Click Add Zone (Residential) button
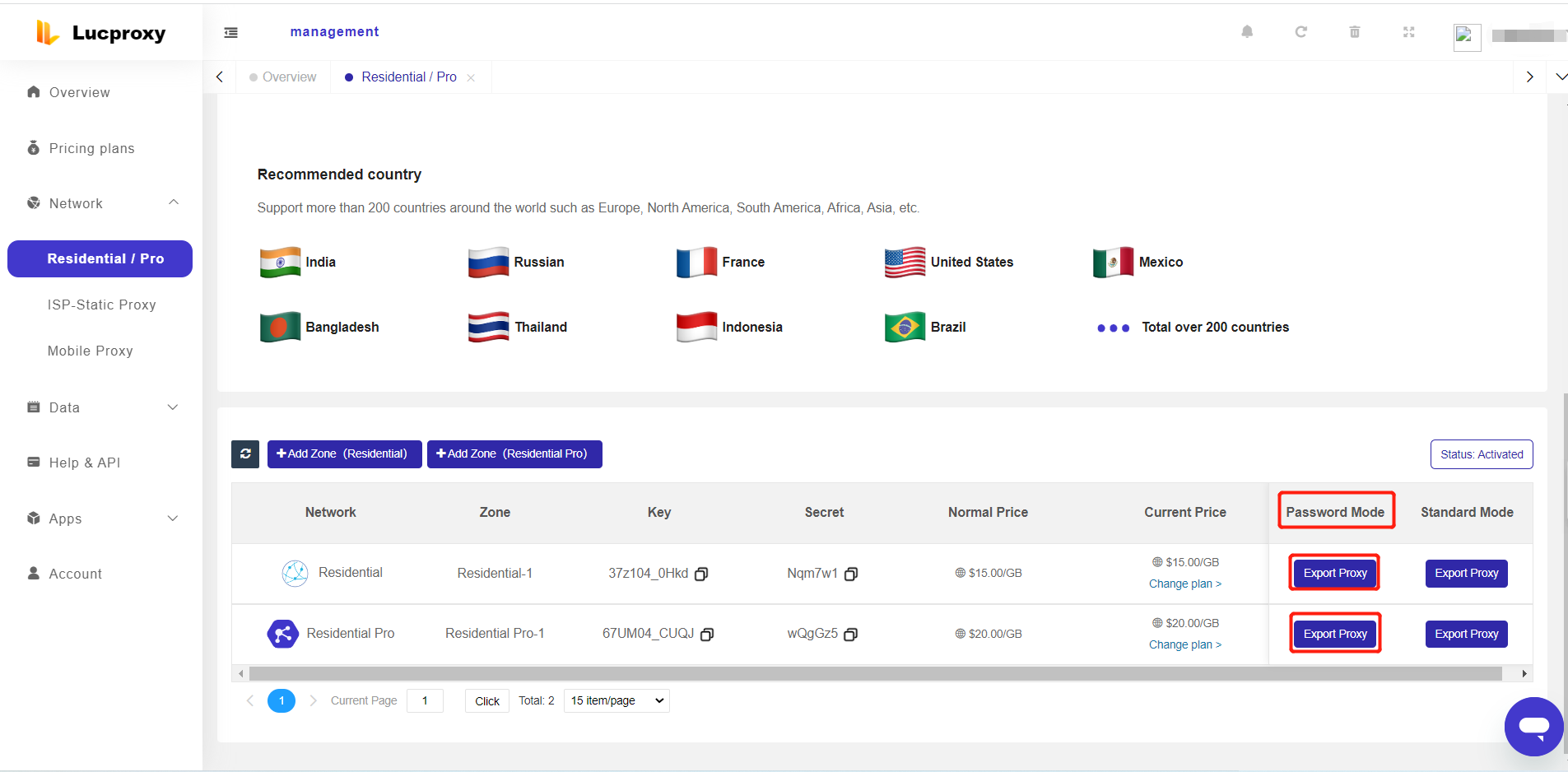 tap(344, 453)
